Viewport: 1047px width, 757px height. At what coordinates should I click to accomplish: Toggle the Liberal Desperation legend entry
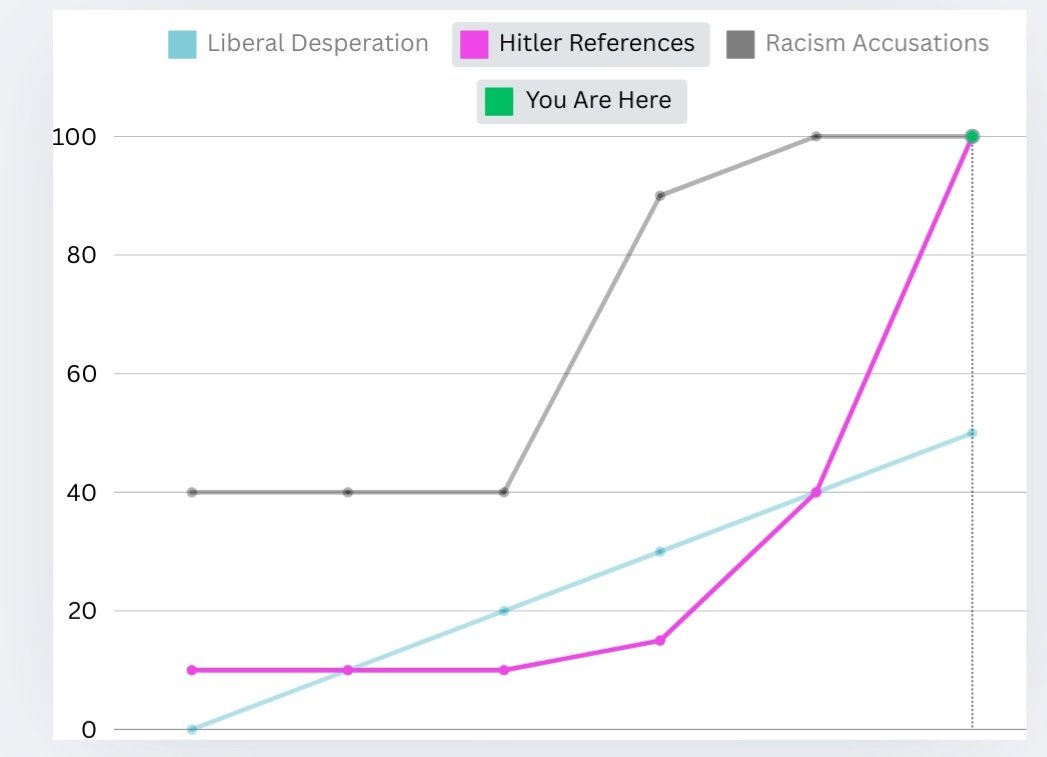[x=298, y=44]
